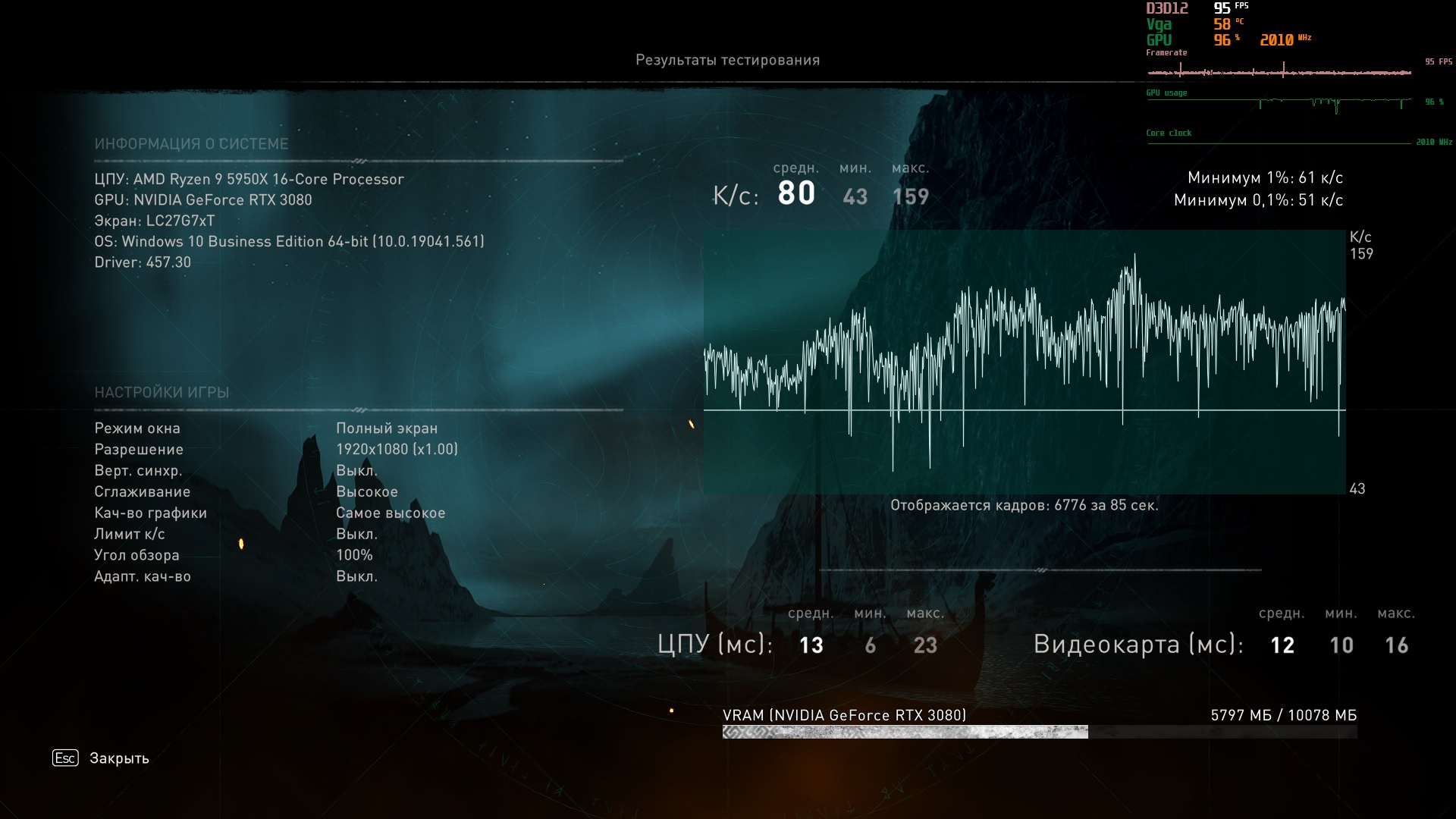Click the overlay Framerate graph
Viewport: 1456px width, 819px height.
pyautogui.click(x=1279, y=72)
